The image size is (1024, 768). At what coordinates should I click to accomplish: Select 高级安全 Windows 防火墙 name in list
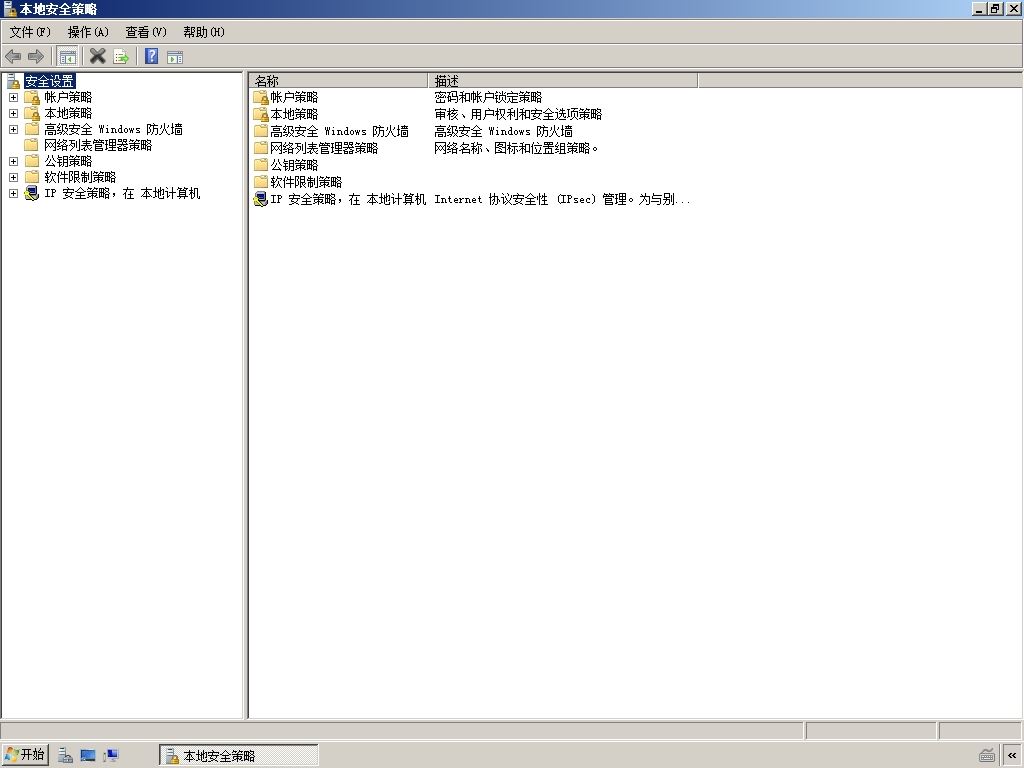point(340,131)
